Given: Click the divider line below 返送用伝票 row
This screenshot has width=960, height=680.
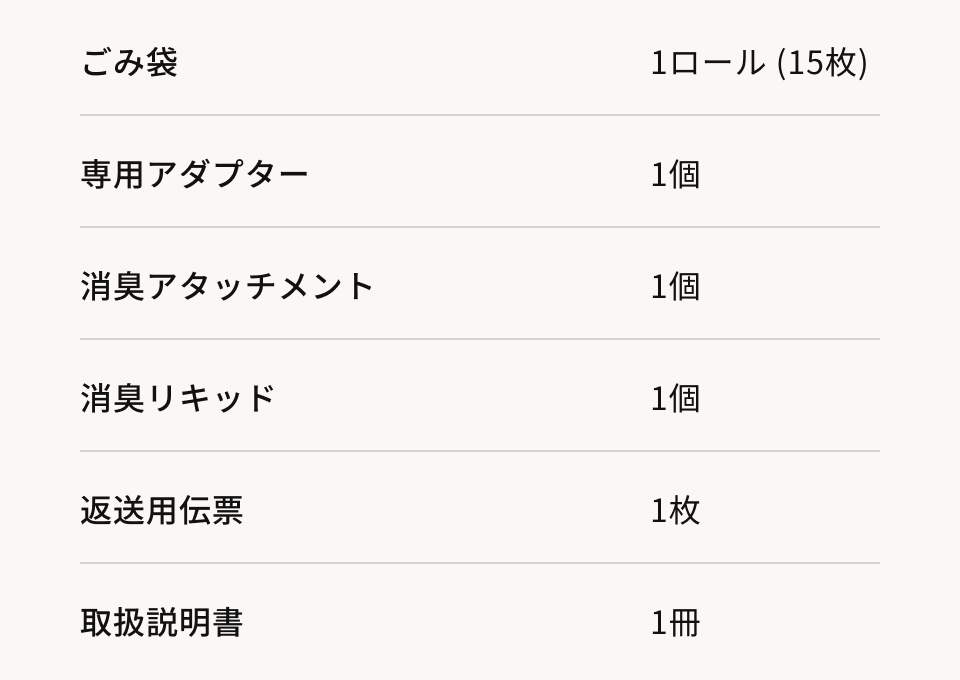Looking at the screenshot, I should tap(480, 562).
